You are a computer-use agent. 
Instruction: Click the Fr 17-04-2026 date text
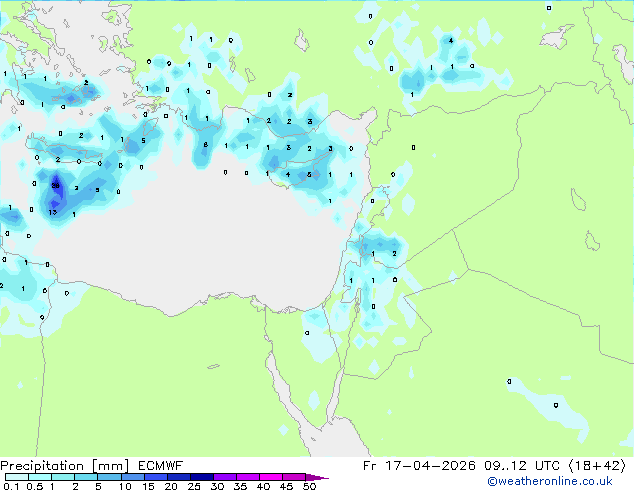[419, 466]
